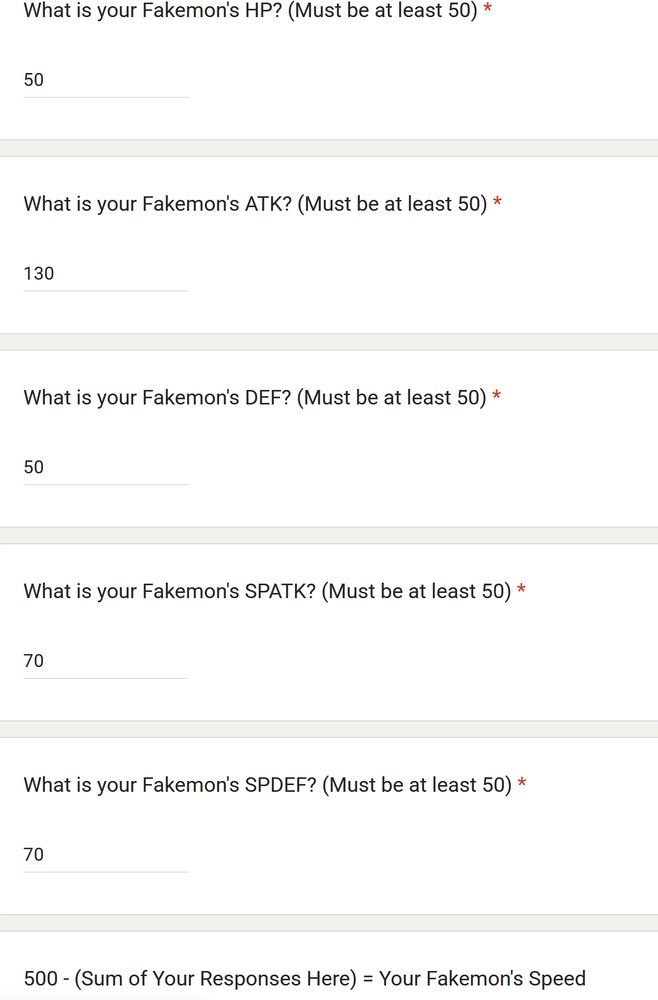
Task: Click the required asterisk next to SPDEF question
Action: [522, 783]
